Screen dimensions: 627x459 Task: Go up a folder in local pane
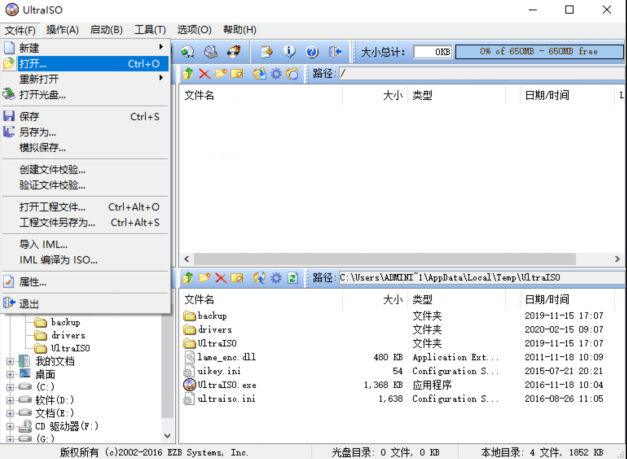coord(188,277)
